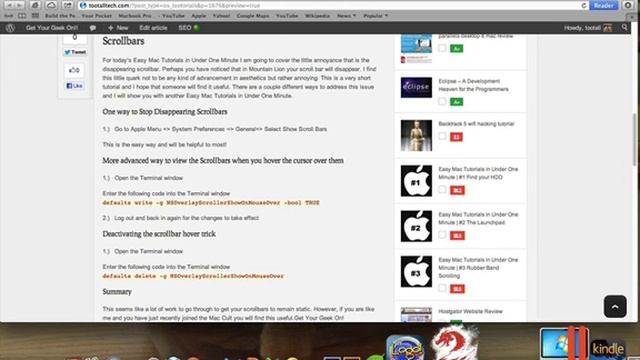This screenshot has height=360, width=640.
Task: Tick the checkbox under #2 The Launchpad article
Action: pos(442,235)
